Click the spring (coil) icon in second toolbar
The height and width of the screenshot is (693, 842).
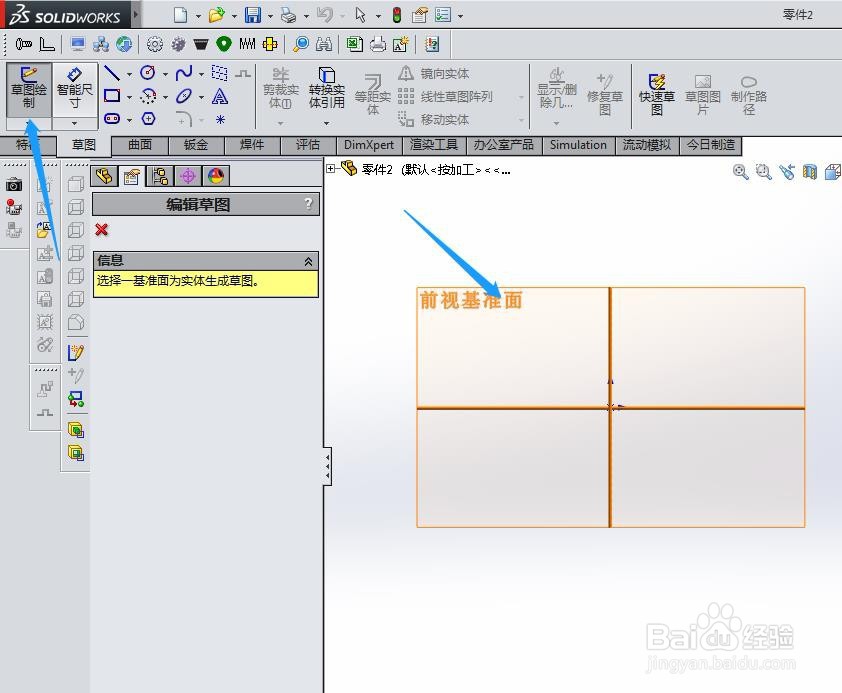247,44
